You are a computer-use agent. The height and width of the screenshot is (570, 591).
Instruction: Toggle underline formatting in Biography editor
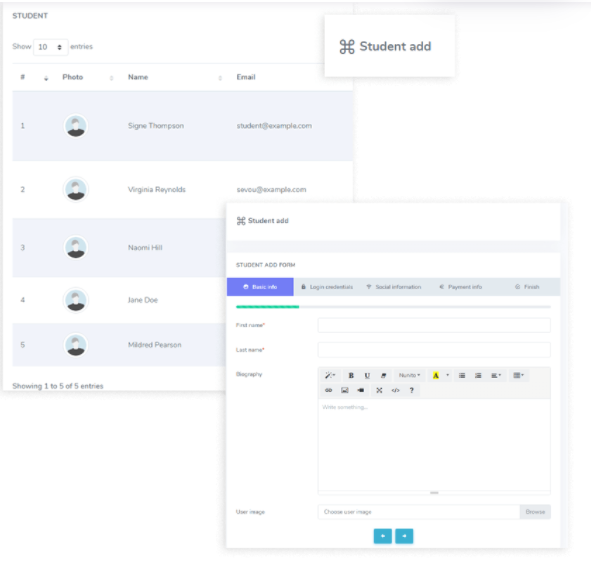(367, 375)
